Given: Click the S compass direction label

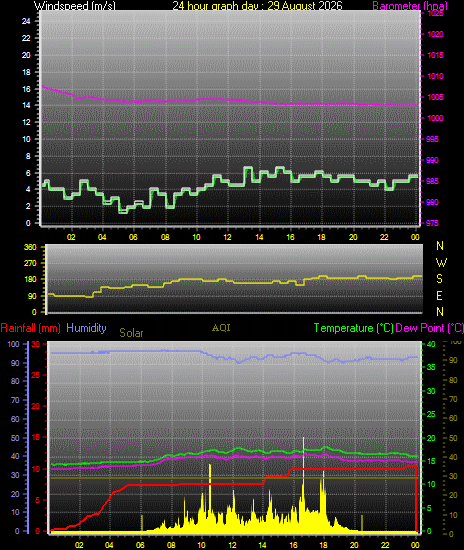Looking at the screenshot, I should (439, 279).
